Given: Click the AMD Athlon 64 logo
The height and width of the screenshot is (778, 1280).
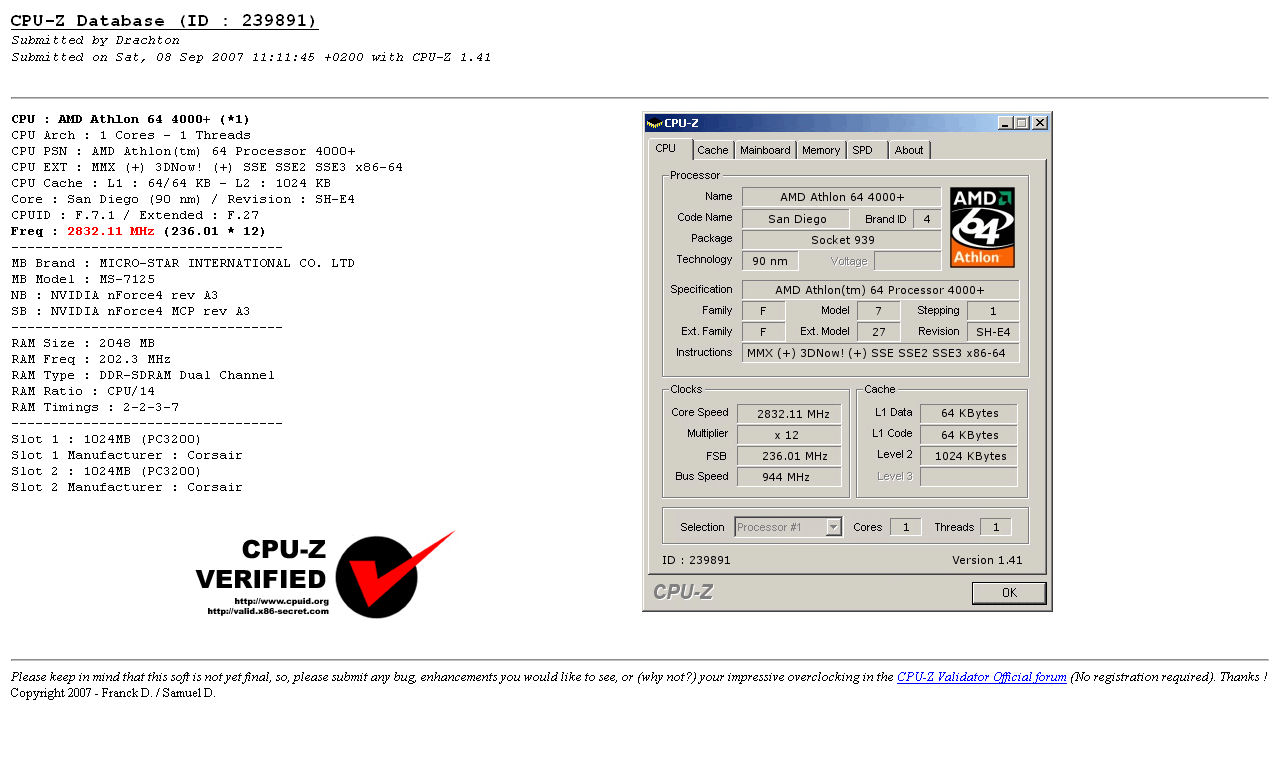Looking at the screenshot, I should click(x=982, y=227).
